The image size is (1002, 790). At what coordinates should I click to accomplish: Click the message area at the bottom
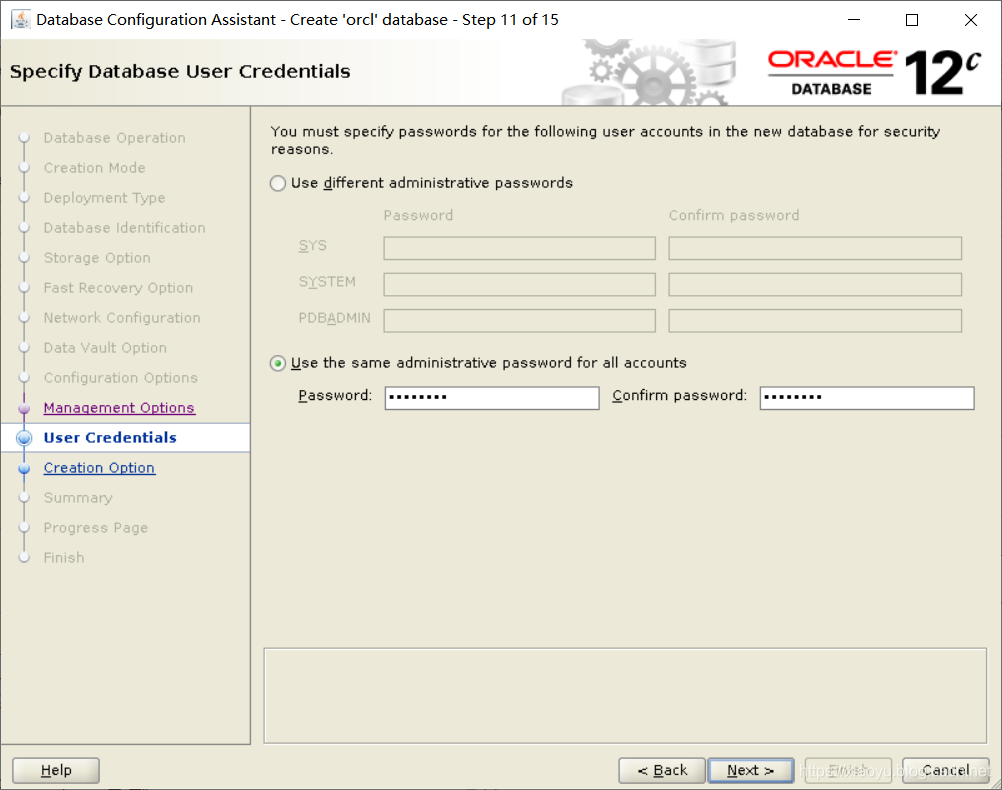625,696
